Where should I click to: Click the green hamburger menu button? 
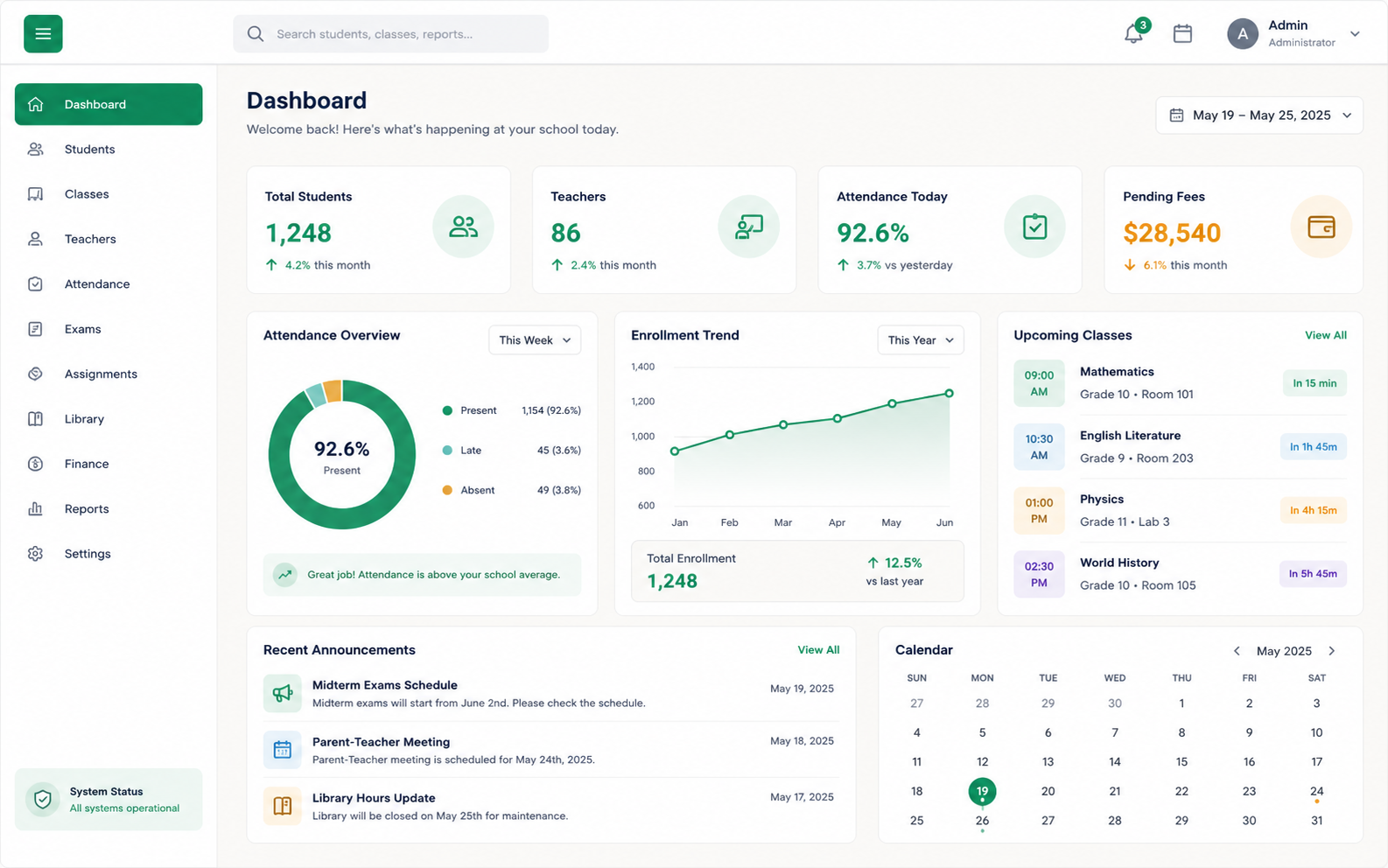tap(43, 34)
